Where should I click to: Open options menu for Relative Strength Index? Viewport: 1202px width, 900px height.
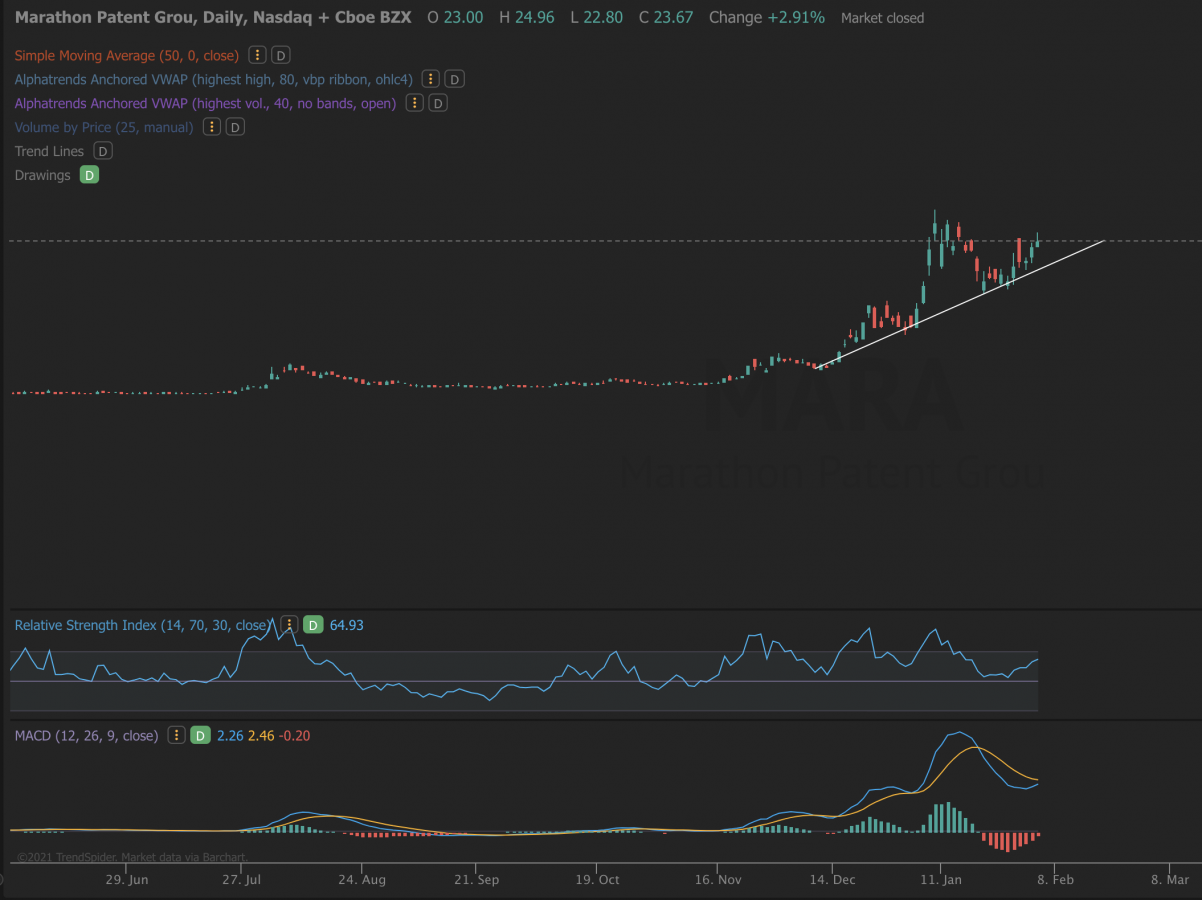[x=289, y=625]
